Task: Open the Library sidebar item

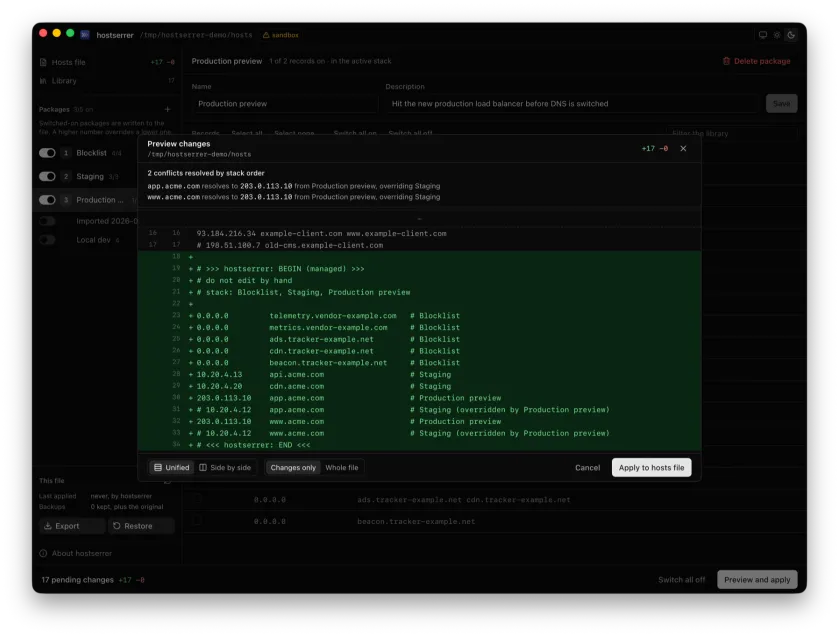Action: click(107, 81)
